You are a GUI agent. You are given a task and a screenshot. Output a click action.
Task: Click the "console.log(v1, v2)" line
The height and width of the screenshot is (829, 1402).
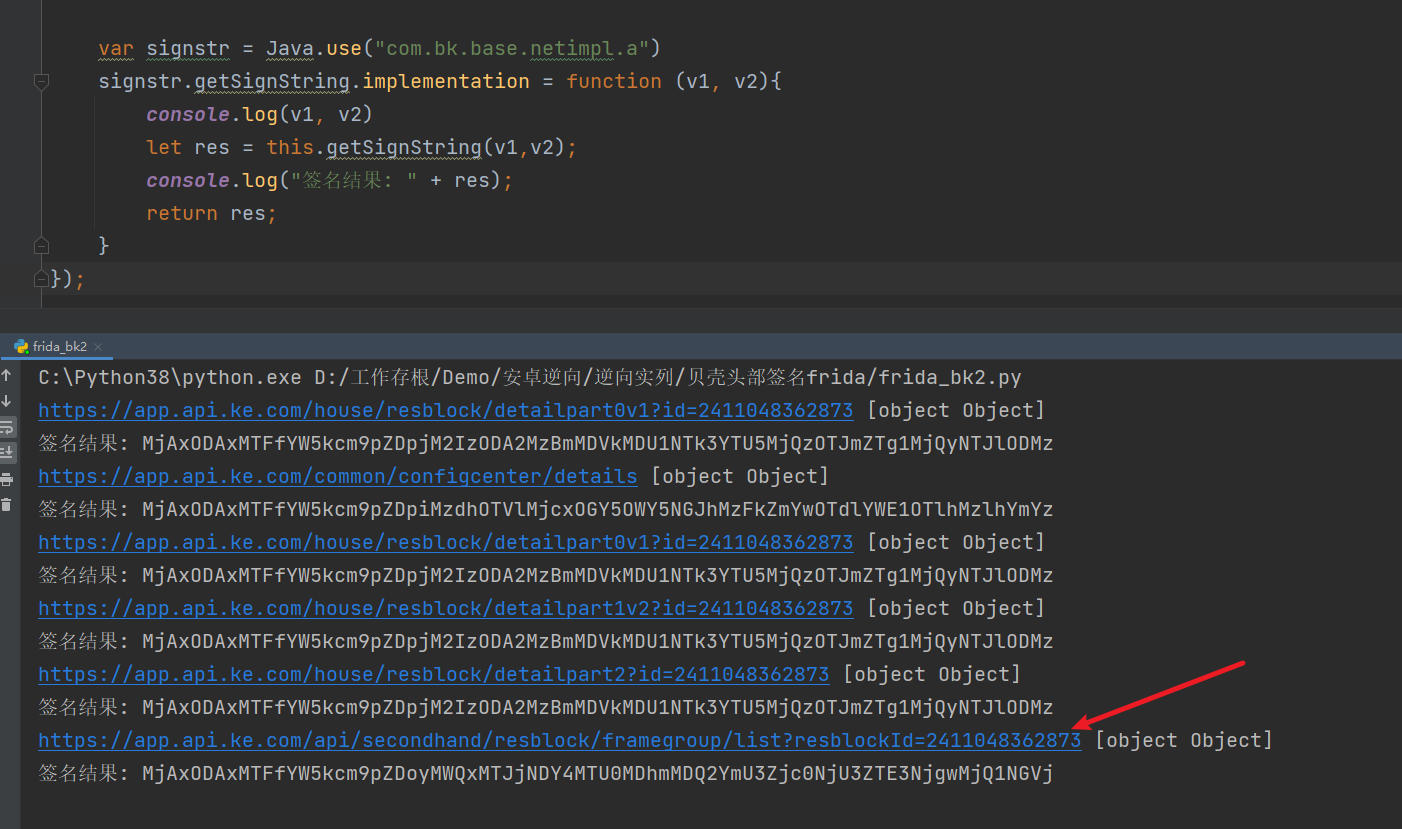(259, 114)
